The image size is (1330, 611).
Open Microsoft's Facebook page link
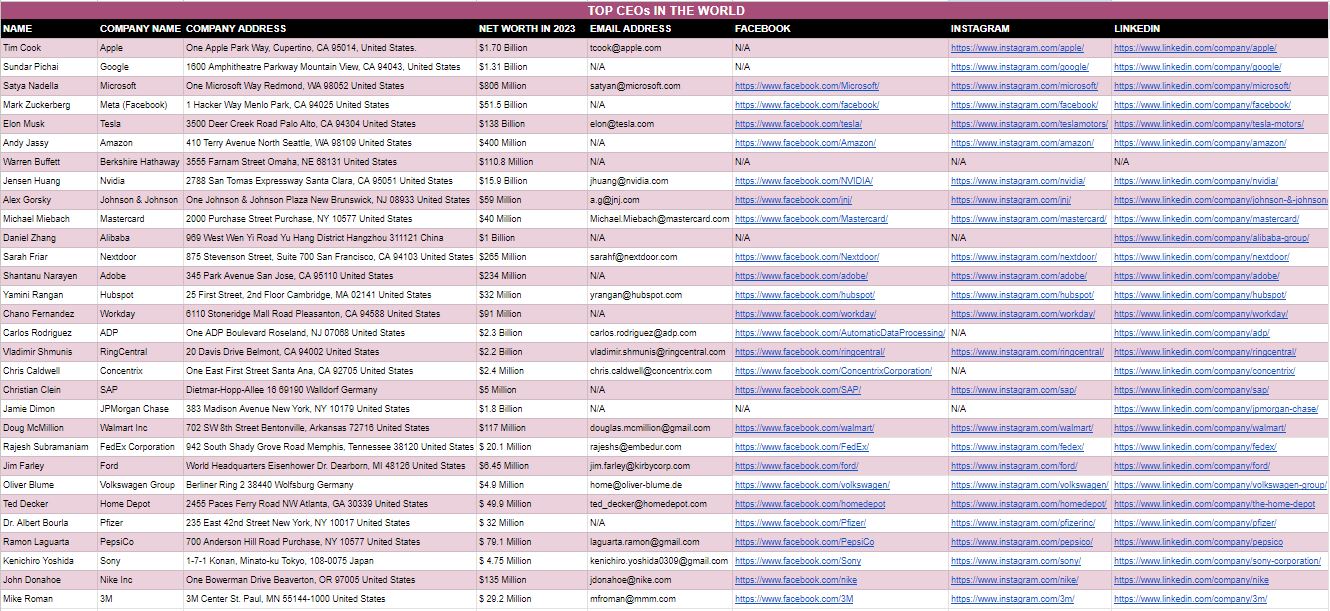[x=807, y=86]
